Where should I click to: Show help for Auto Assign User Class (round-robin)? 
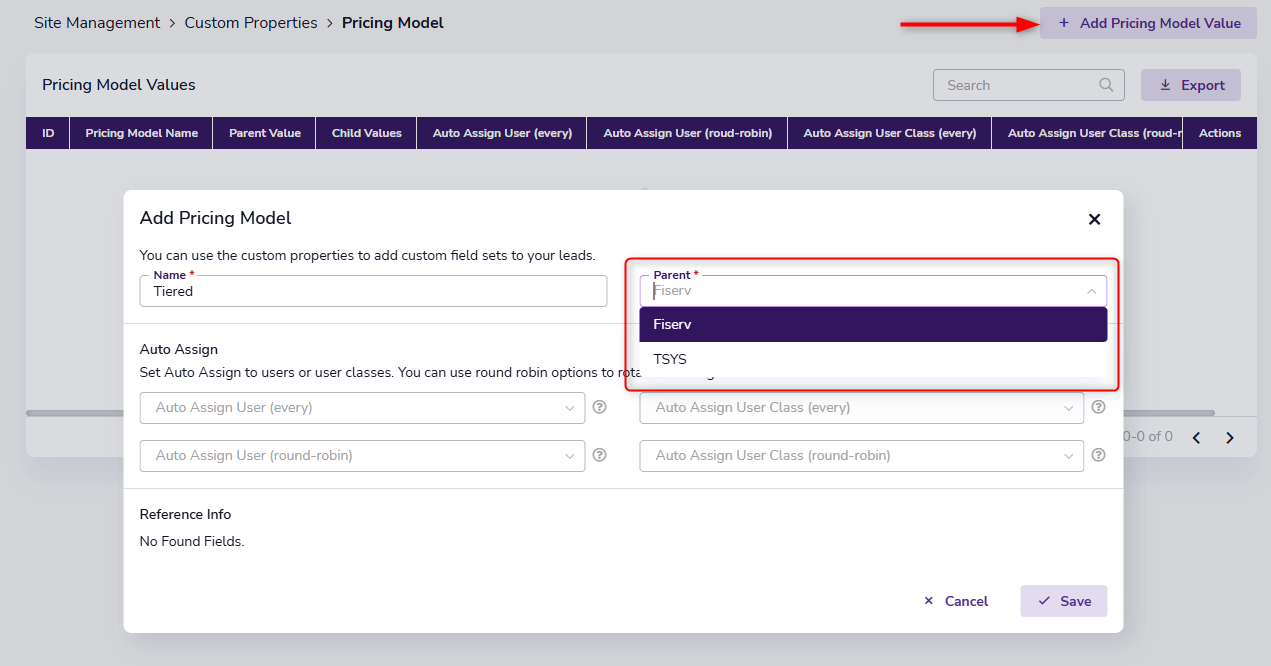pos(1098,455)
